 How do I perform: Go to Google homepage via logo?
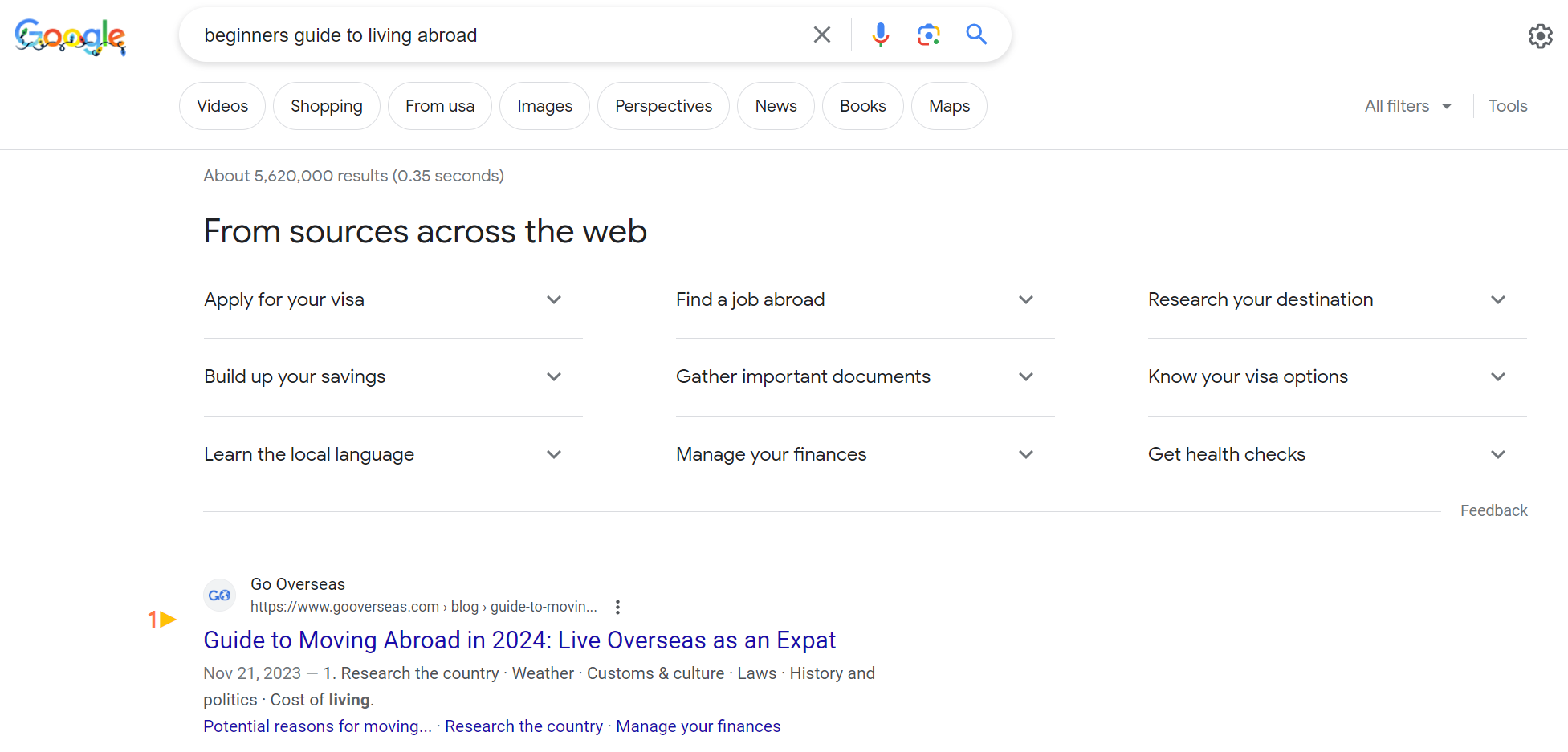[x=71, y=36]
